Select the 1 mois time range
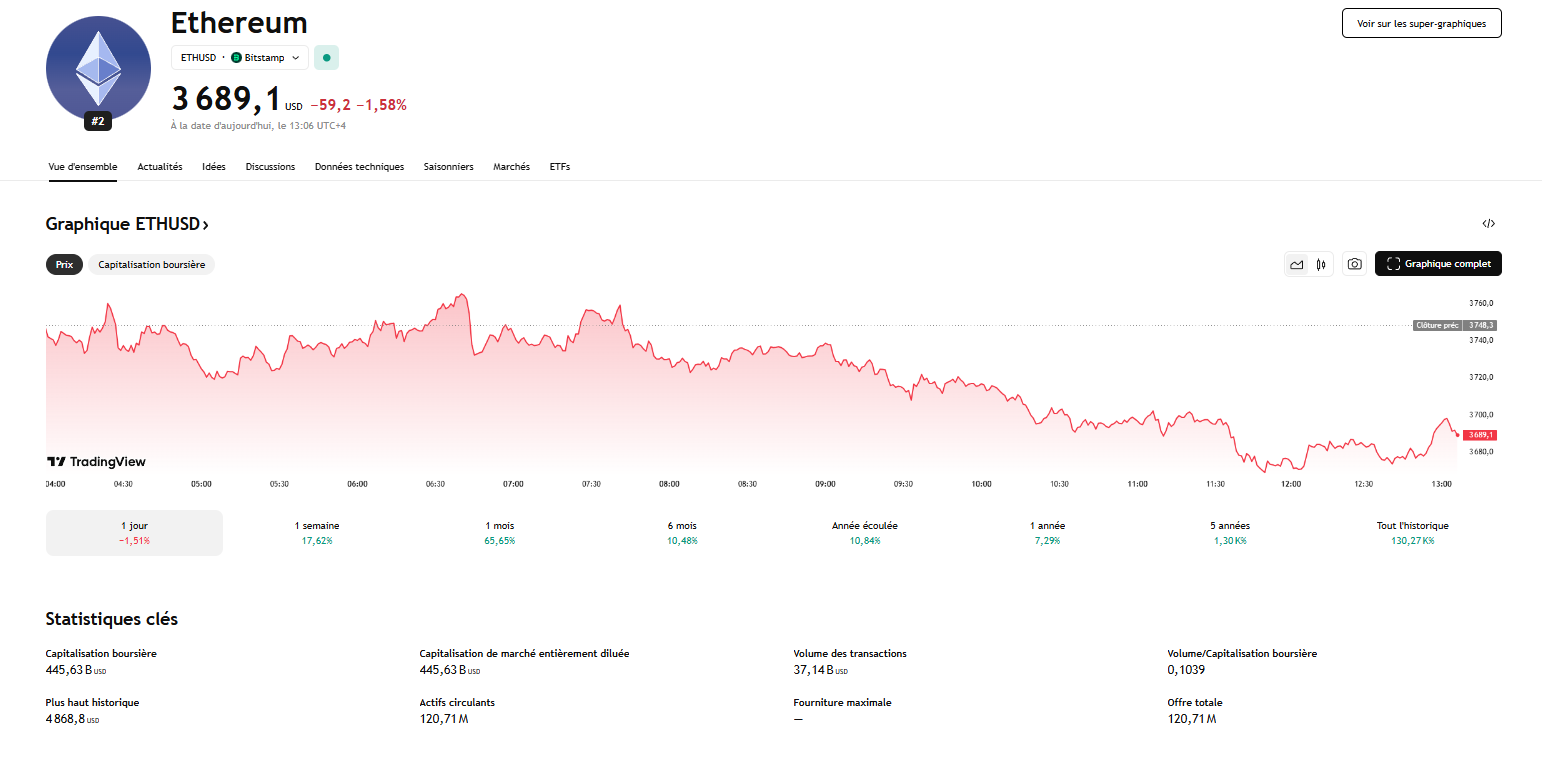Viewport: 1542px width, 764px height. (x=500, y=533)
